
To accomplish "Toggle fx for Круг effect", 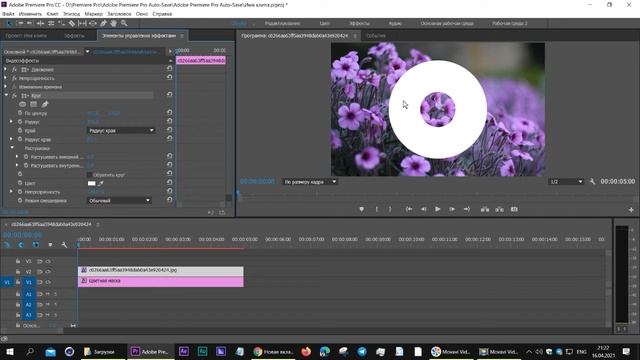I will 14,96.
